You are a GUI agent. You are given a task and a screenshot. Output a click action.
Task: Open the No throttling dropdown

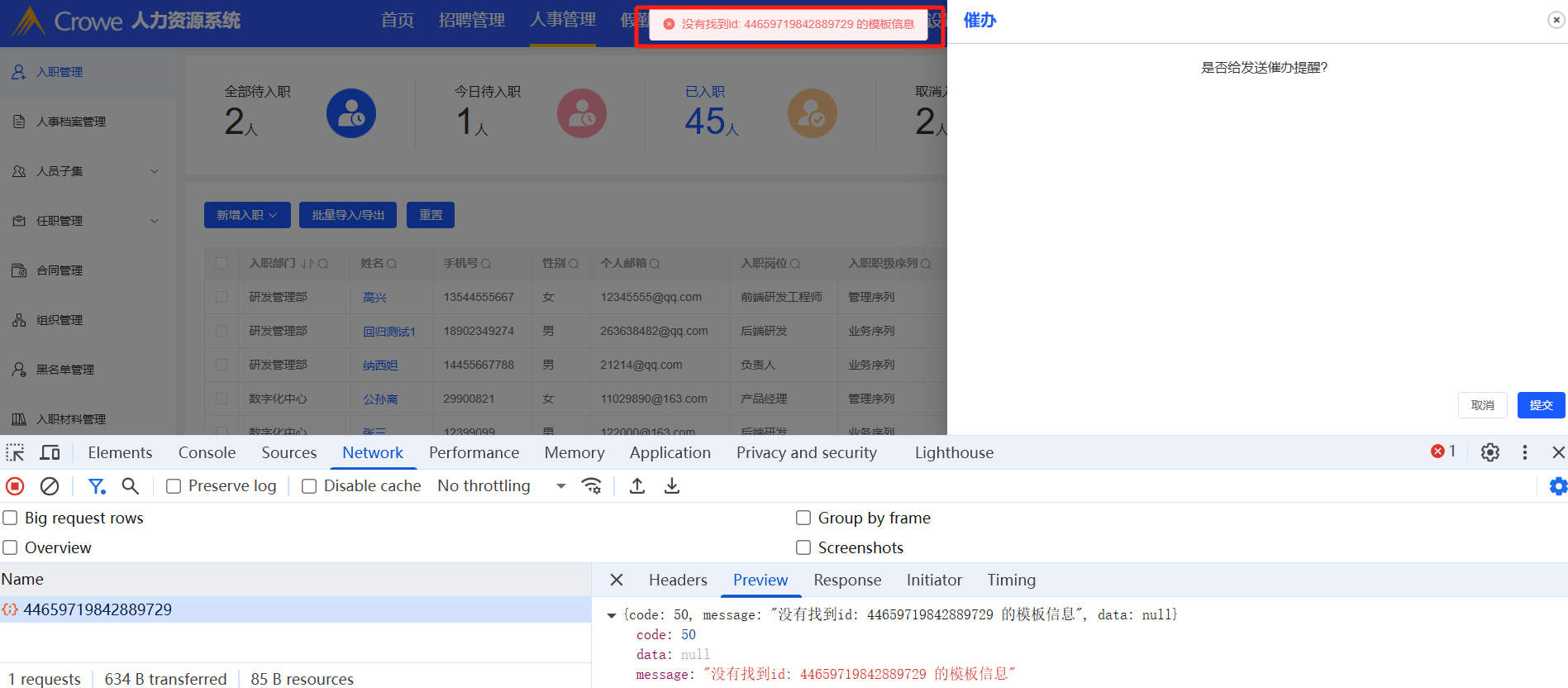coord(501,486)
